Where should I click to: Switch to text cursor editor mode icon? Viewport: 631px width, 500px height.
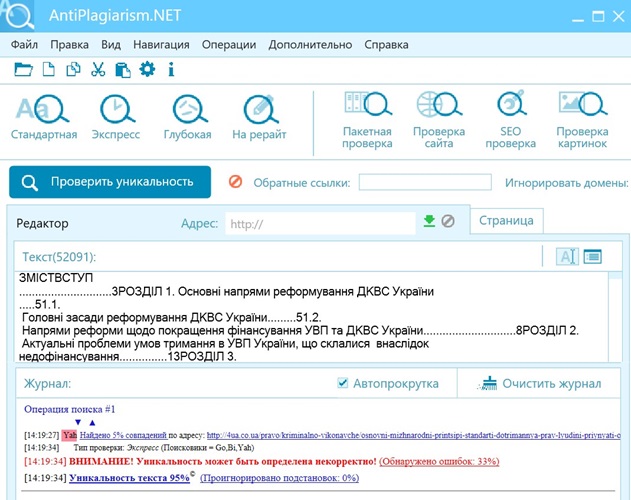click(567, 256)
